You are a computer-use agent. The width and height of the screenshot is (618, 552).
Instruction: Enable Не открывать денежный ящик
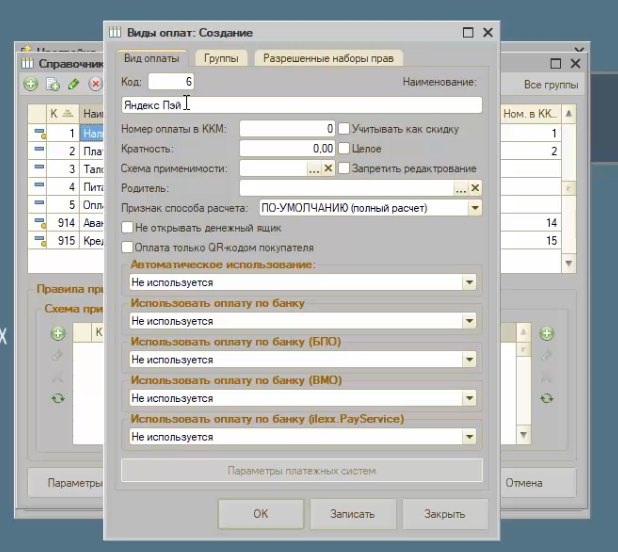tap(127, 227)
